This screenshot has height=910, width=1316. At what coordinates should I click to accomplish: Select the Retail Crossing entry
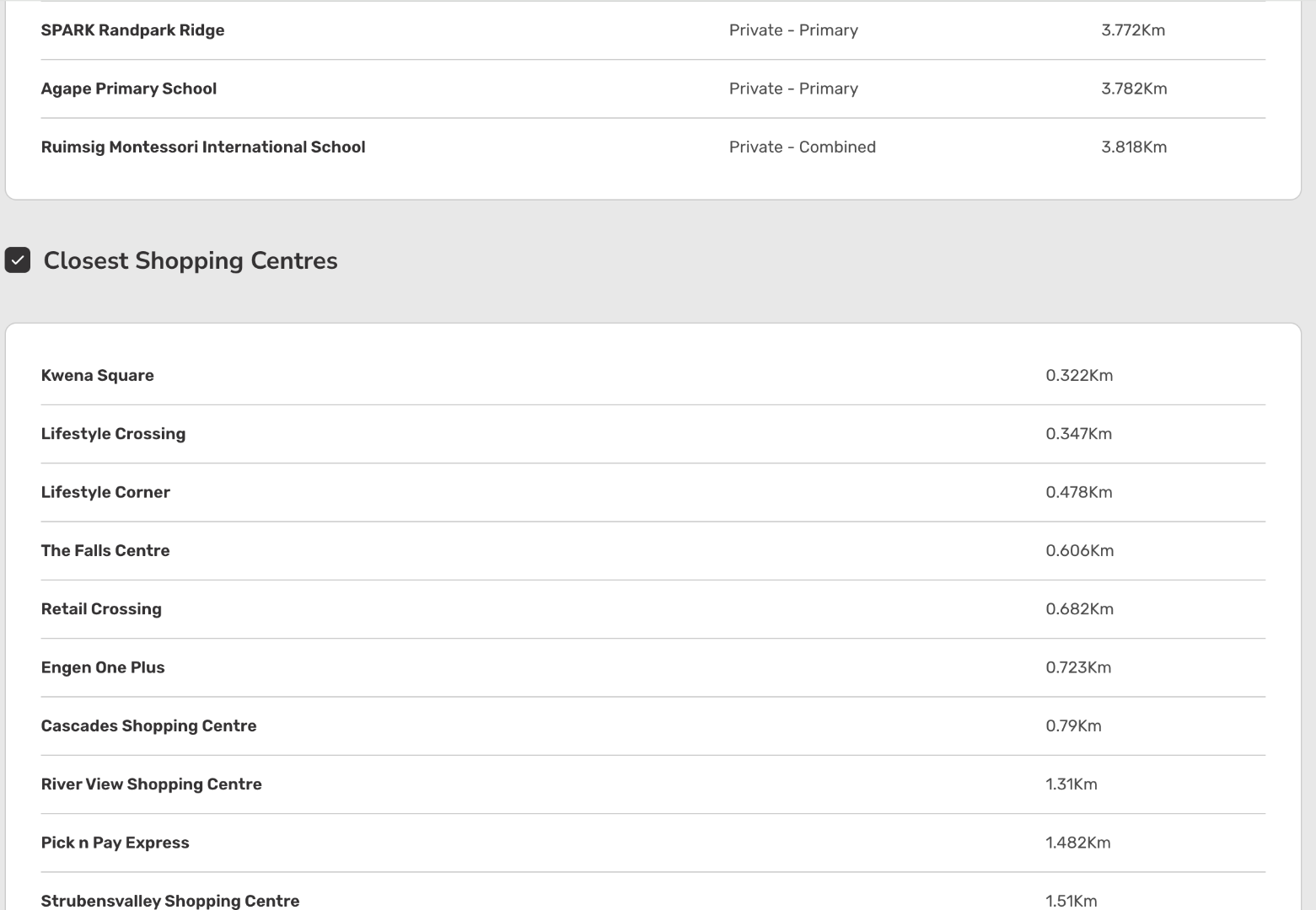pos(101,609)
